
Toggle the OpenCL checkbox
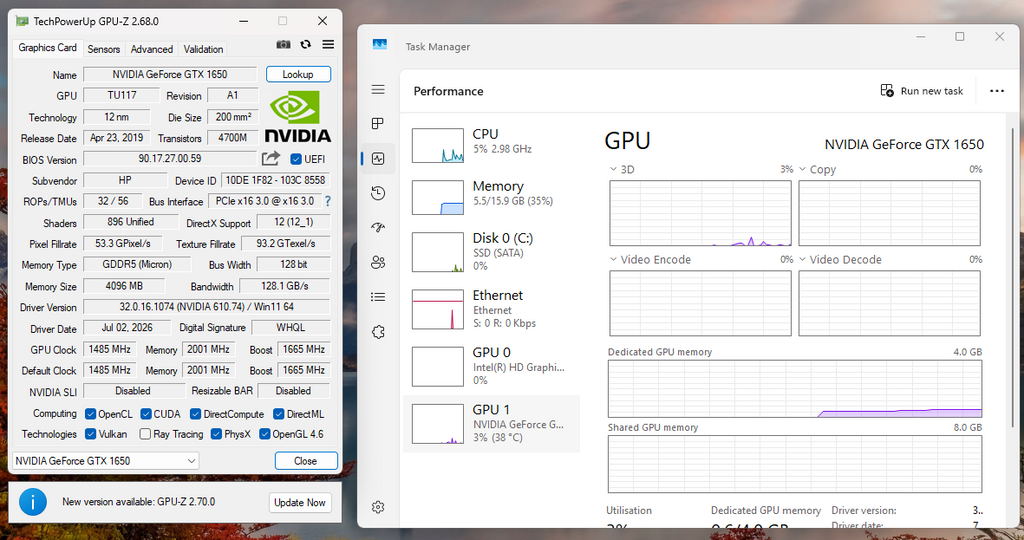pos(91,414)
